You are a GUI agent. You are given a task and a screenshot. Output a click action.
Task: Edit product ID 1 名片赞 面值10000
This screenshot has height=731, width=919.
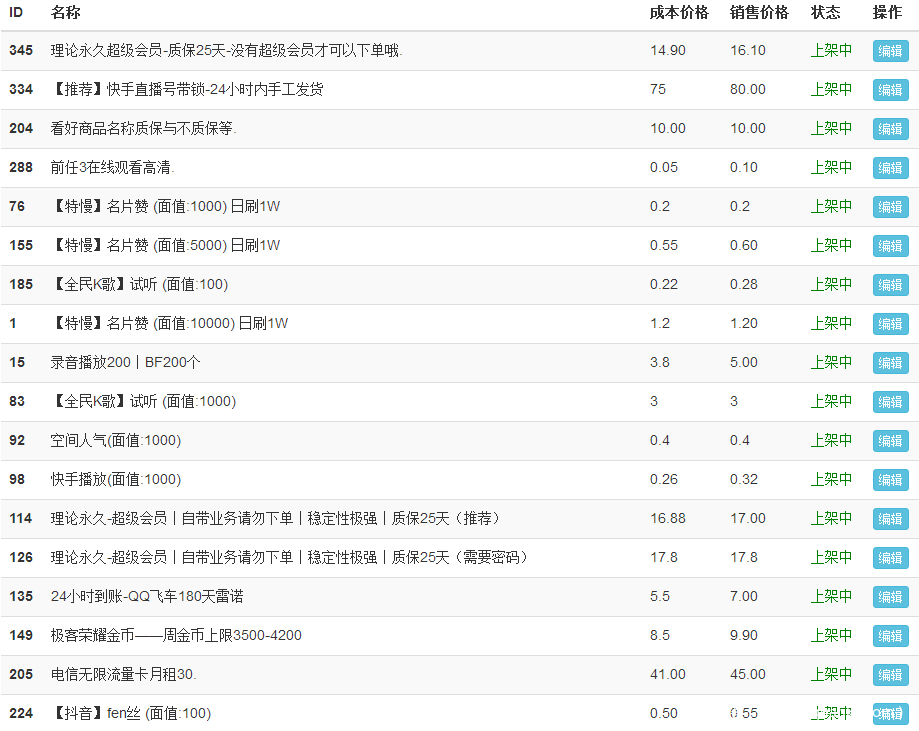(x=890, y=324)
